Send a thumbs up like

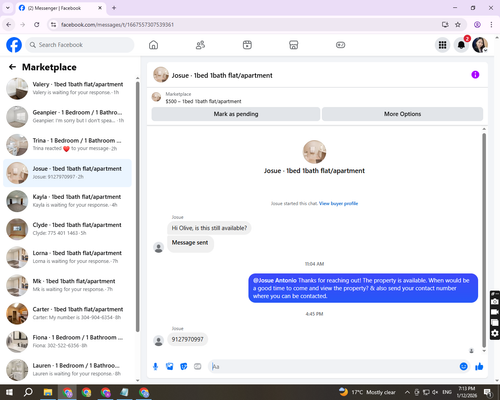(479, 367)
